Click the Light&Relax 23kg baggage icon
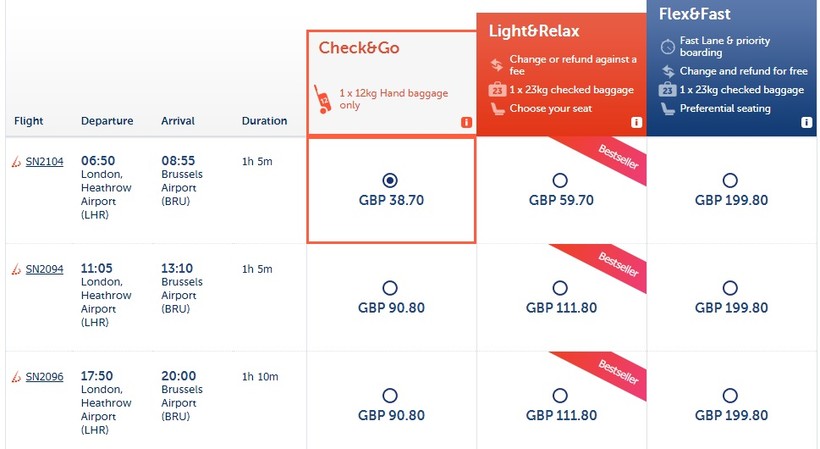Screen dimensions: 820x449 496,90
